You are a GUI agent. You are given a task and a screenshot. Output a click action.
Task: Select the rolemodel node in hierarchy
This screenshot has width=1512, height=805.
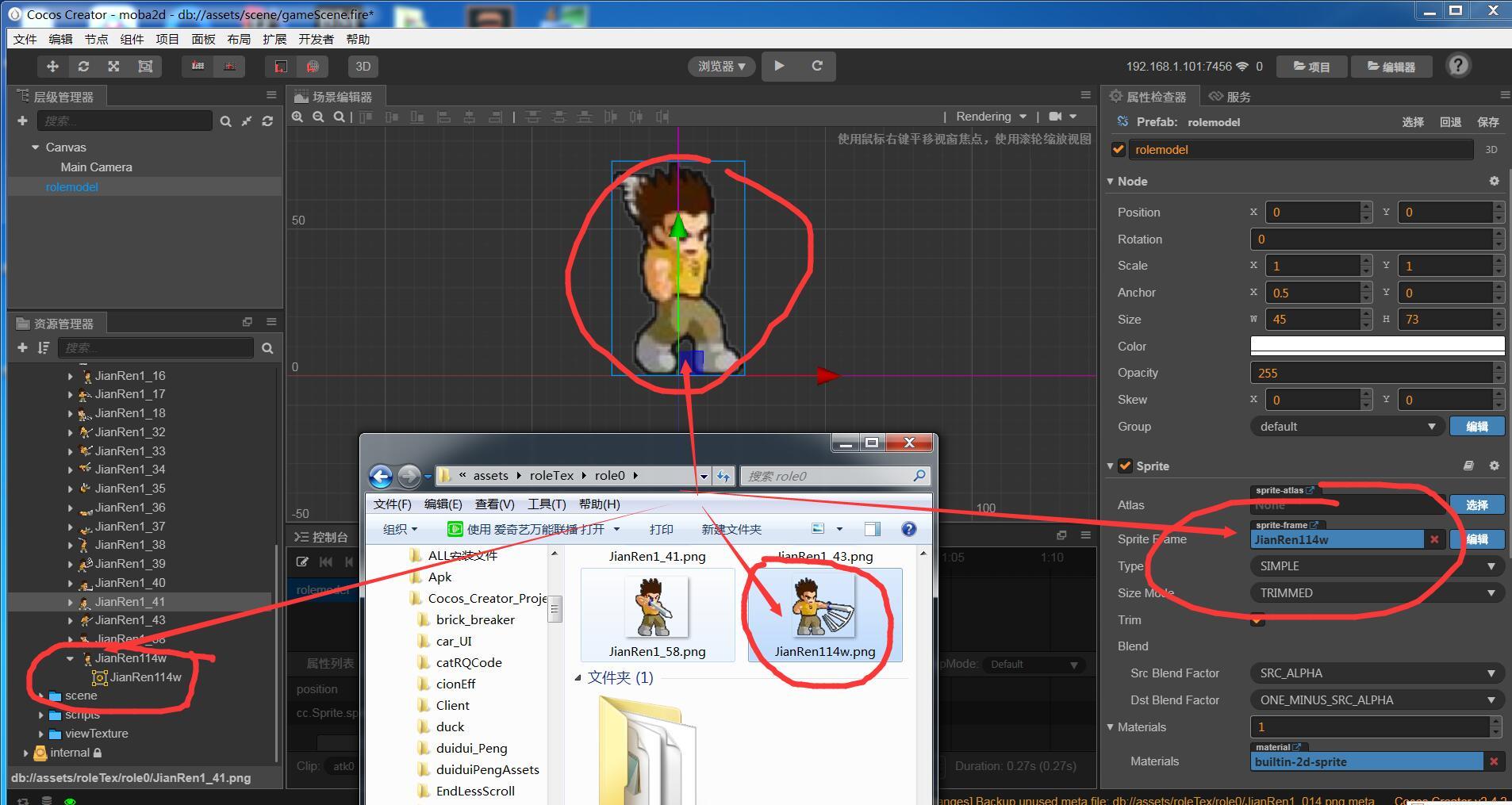(x=72, y=187)
